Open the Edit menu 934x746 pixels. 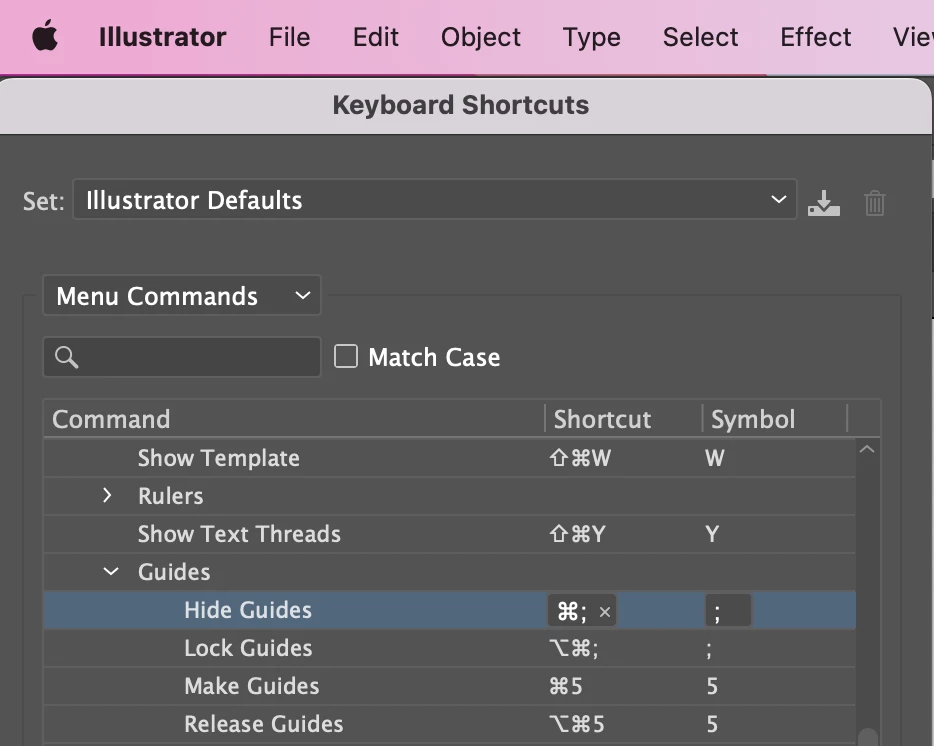click(375, 37)
